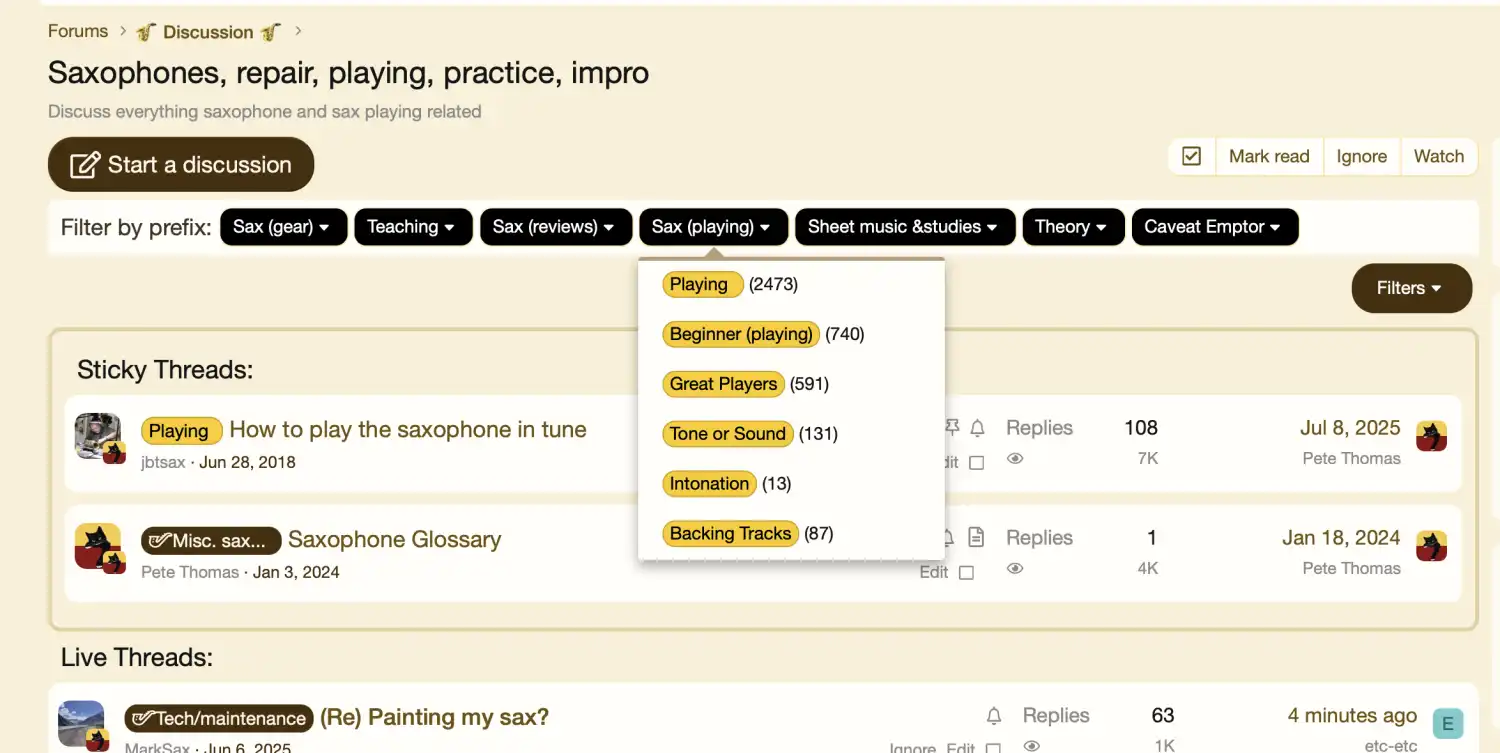Click the document icon on the Saxophone Glossary row
The height and width of the screenshot is (753, 1500).
tap(976, 538)
